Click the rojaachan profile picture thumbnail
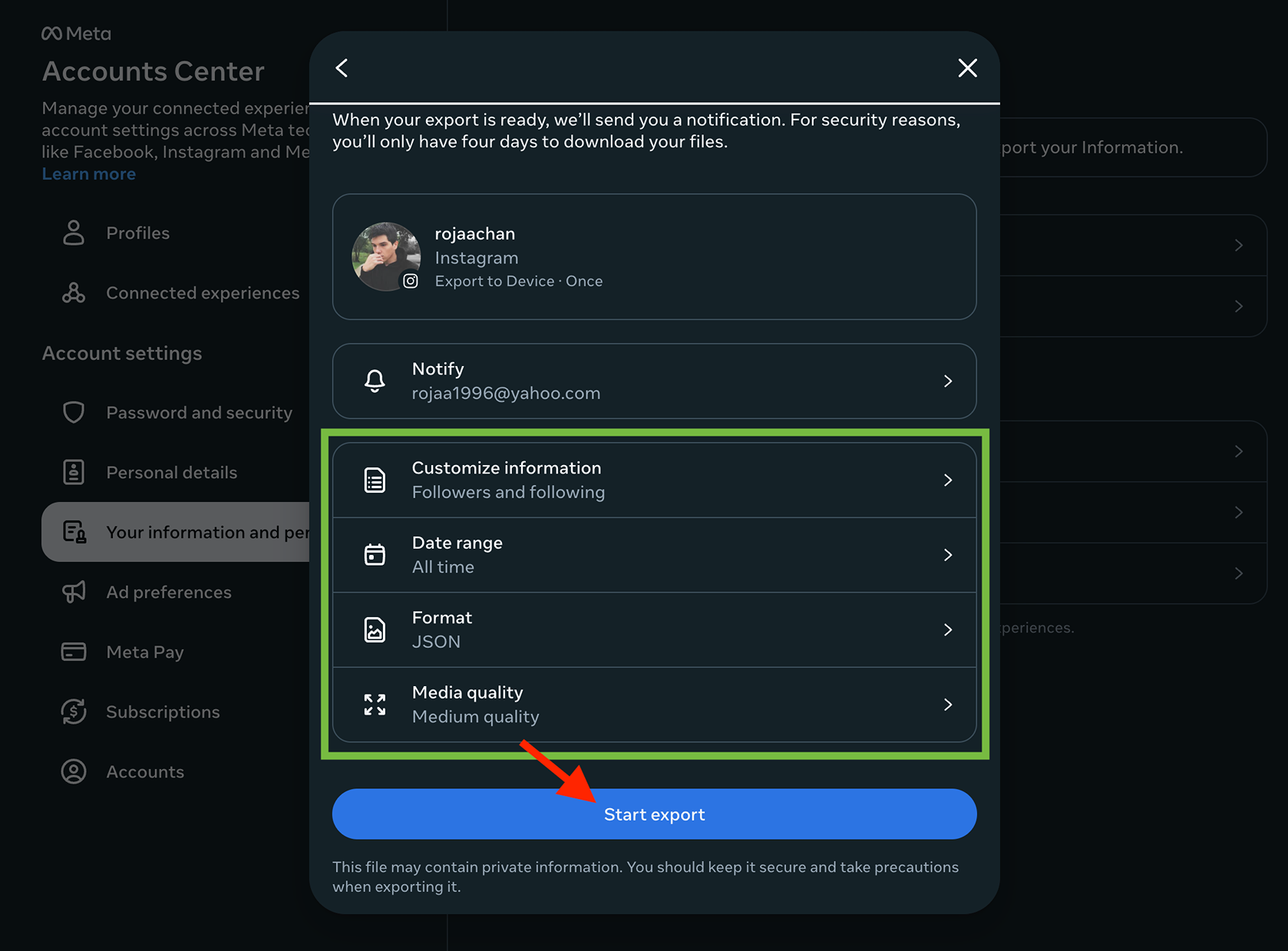The height and width of the screenshot is (951, 1288). (x=386, y=256)
